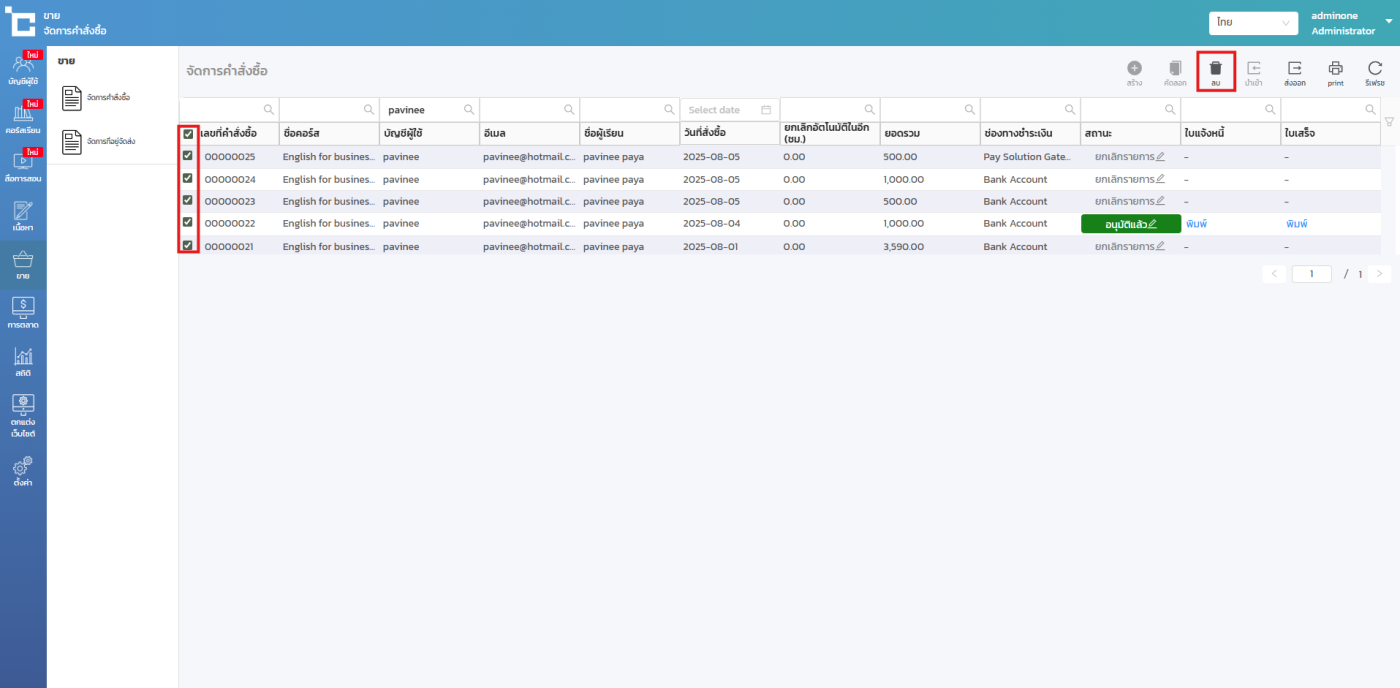
Task: Refresh the order list (รีเฟรช)
Action: pos(1375,68)
